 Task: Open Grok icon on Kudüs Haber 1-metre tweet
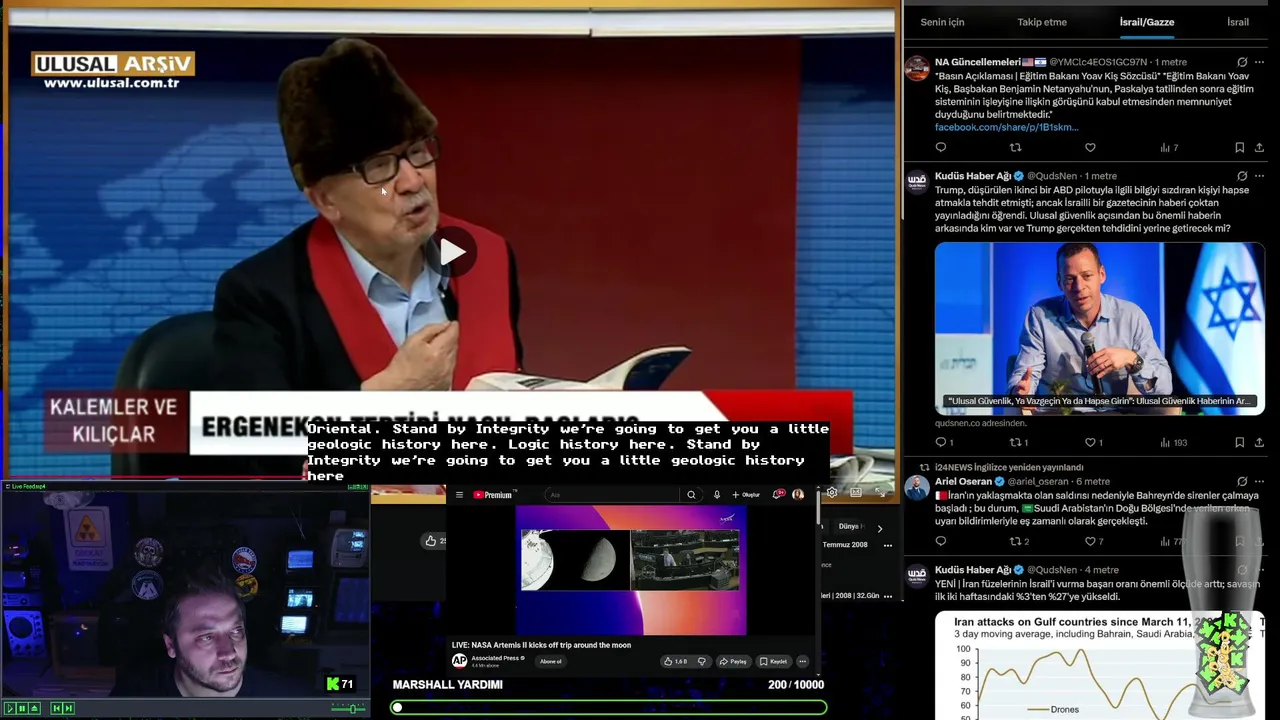point(1242,176)
